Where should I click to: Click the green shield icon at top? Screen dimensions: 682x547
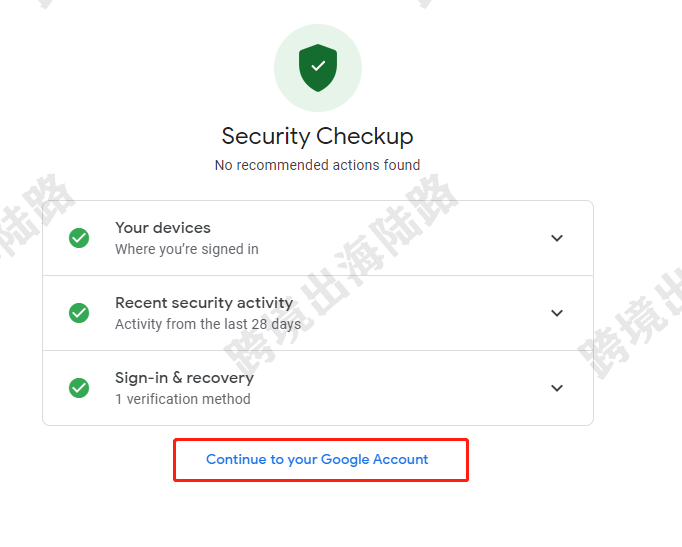tap(318, 68)
